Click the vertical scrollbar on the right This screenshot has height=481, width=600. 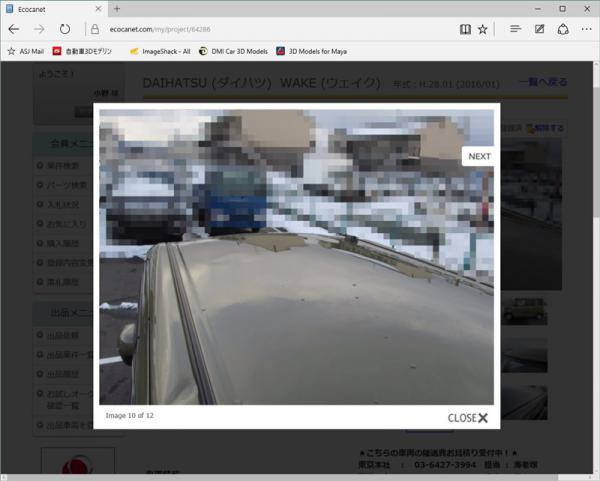[x=596, y=153]
